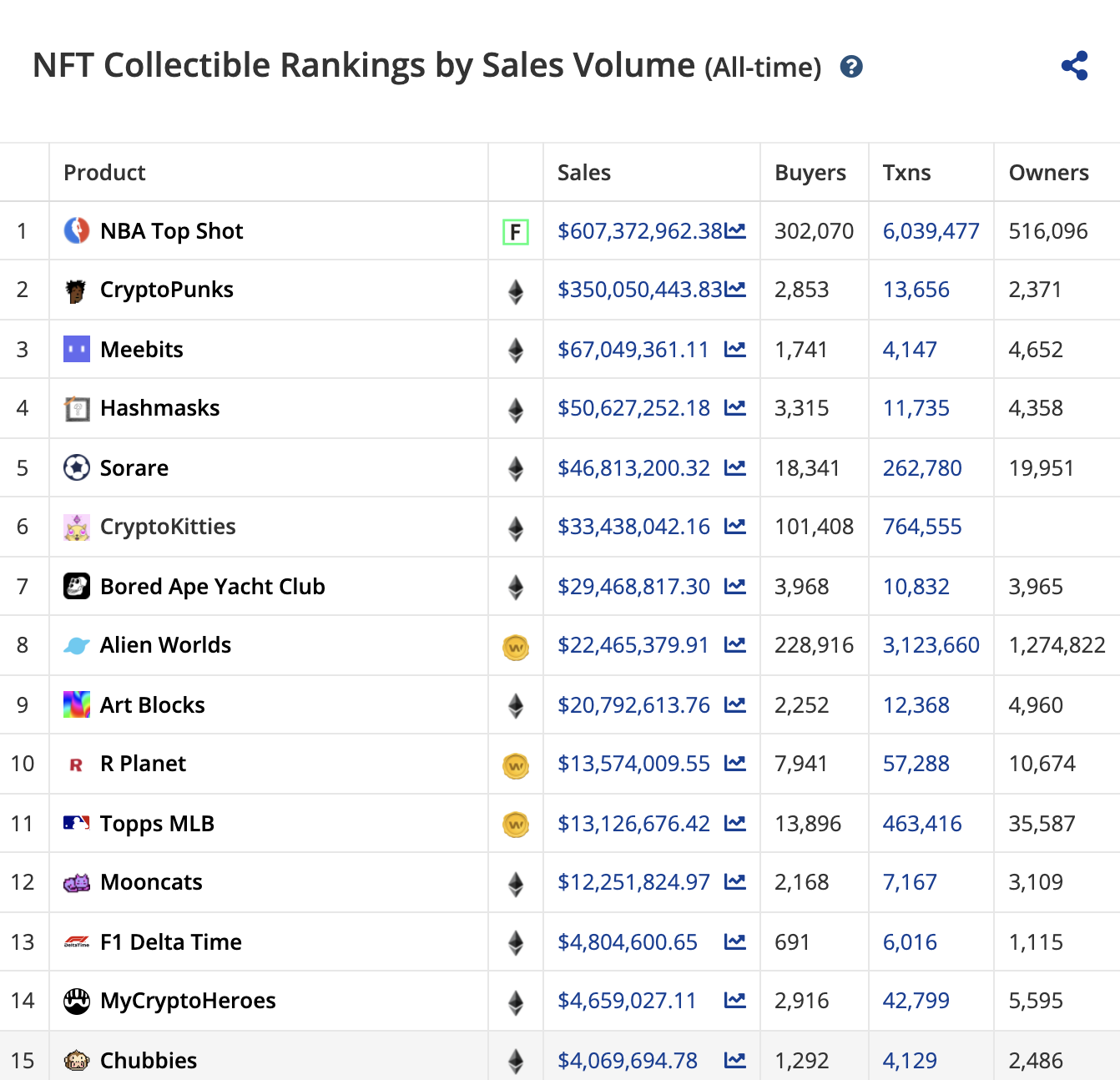Viewport: 1120px width, 1080px height.
Task: Sort by the Product column header
Action: 104,173
